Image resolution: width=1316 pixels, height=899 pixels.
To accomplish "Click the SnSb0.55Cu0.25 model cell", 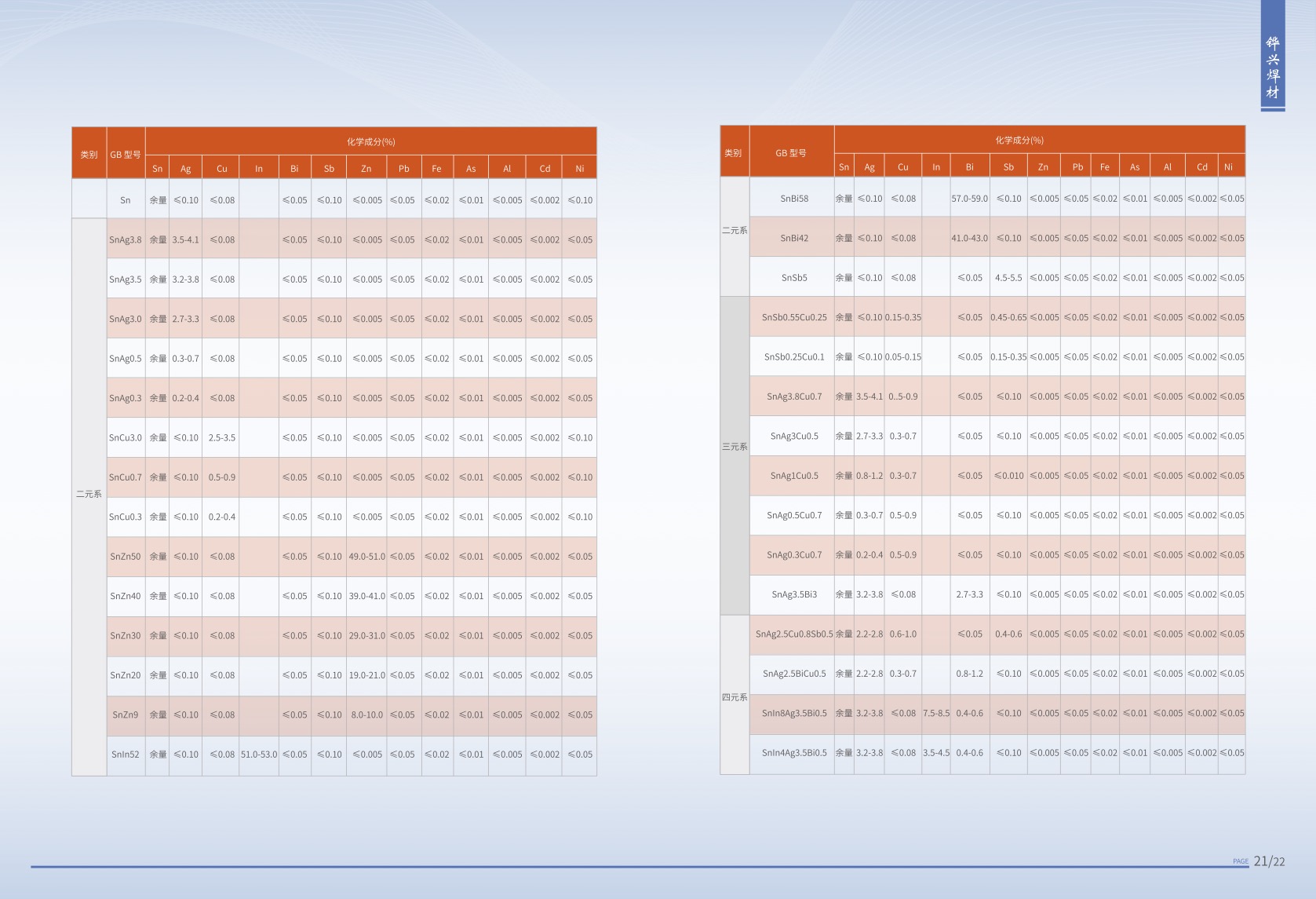I will [x=793, y=317].
